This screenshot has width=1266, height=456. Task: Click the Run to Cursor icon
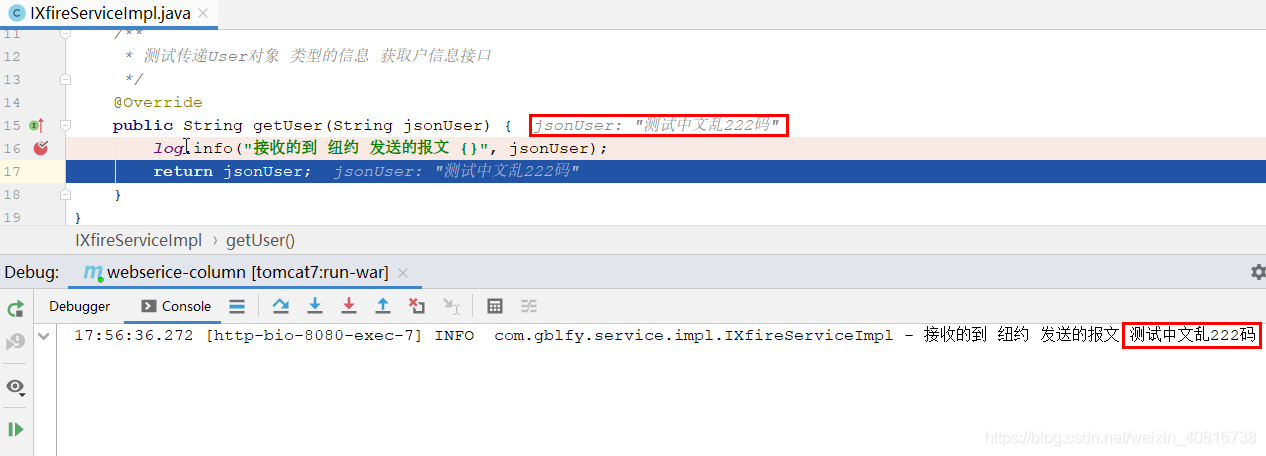coord(452,305)
